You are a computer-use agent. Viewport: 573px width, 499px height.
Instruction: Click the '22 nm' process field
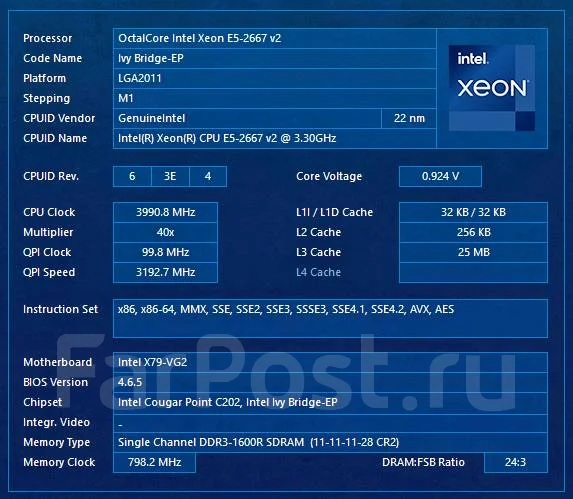click(x=409, y=118)
